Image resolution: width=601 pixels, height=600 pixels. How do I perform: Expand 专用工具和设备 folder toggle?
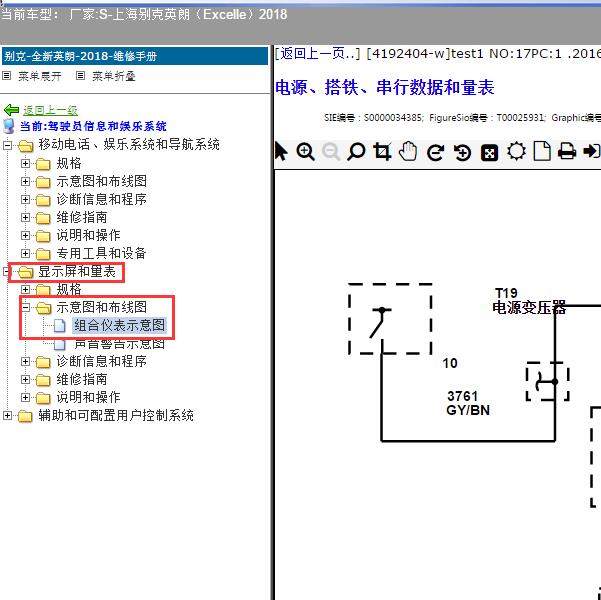pos(25,253)
